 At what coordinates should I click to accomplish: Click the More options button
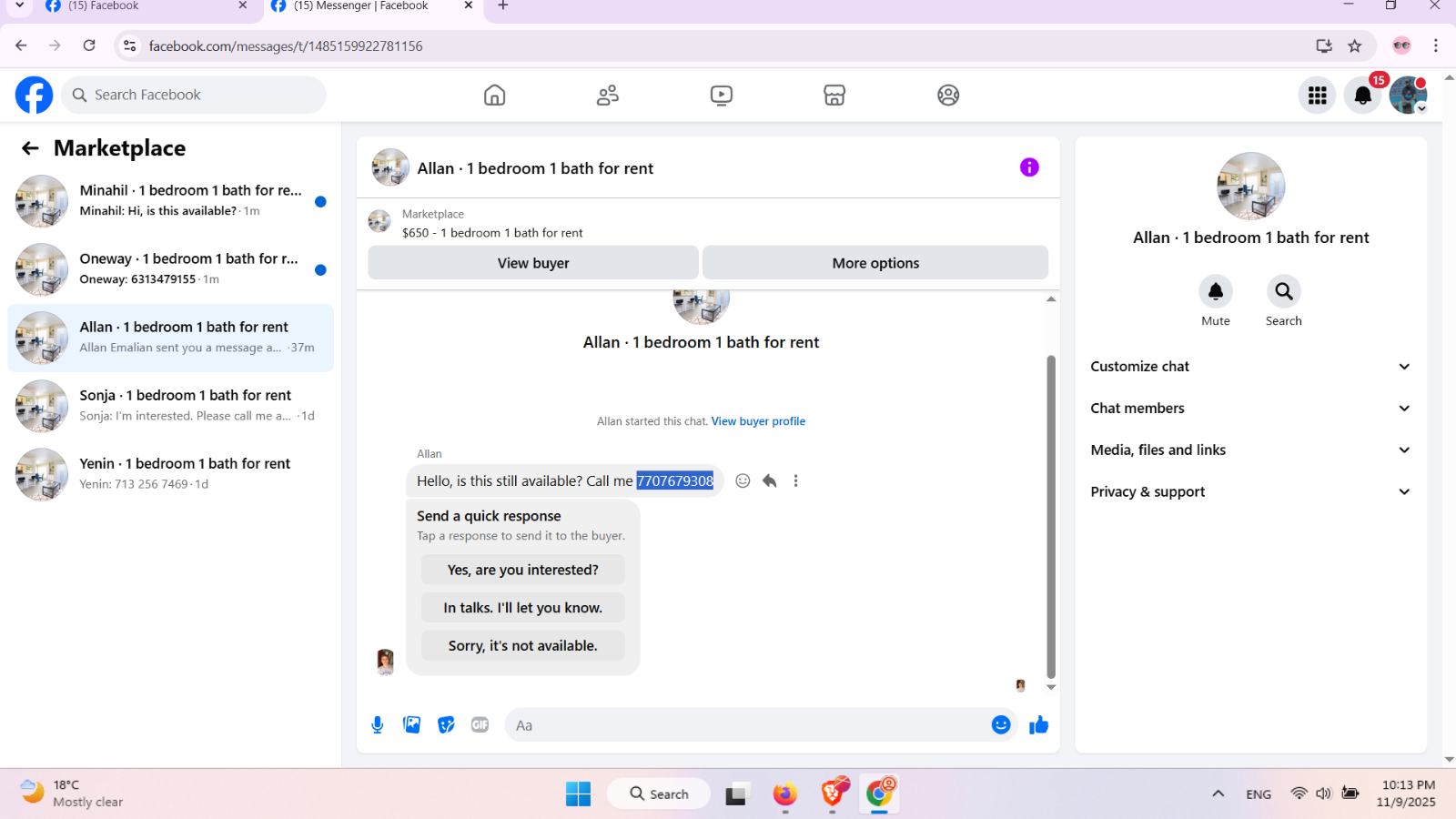coord(875,263)
